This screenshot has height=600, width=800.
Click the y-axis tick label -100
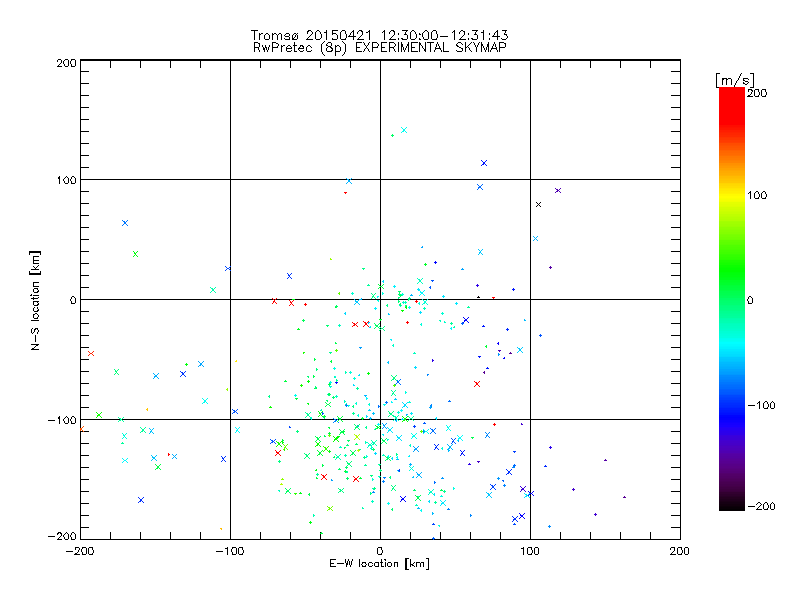(x=62, y=420)
